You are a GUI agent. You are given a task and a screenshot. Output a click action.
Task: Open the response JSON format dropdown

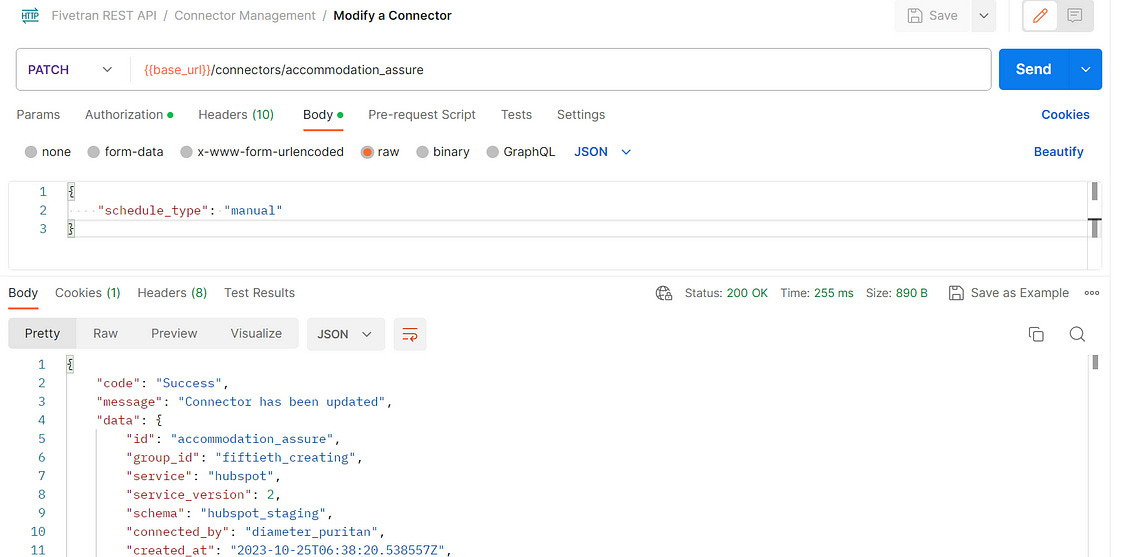click(346, 334)
